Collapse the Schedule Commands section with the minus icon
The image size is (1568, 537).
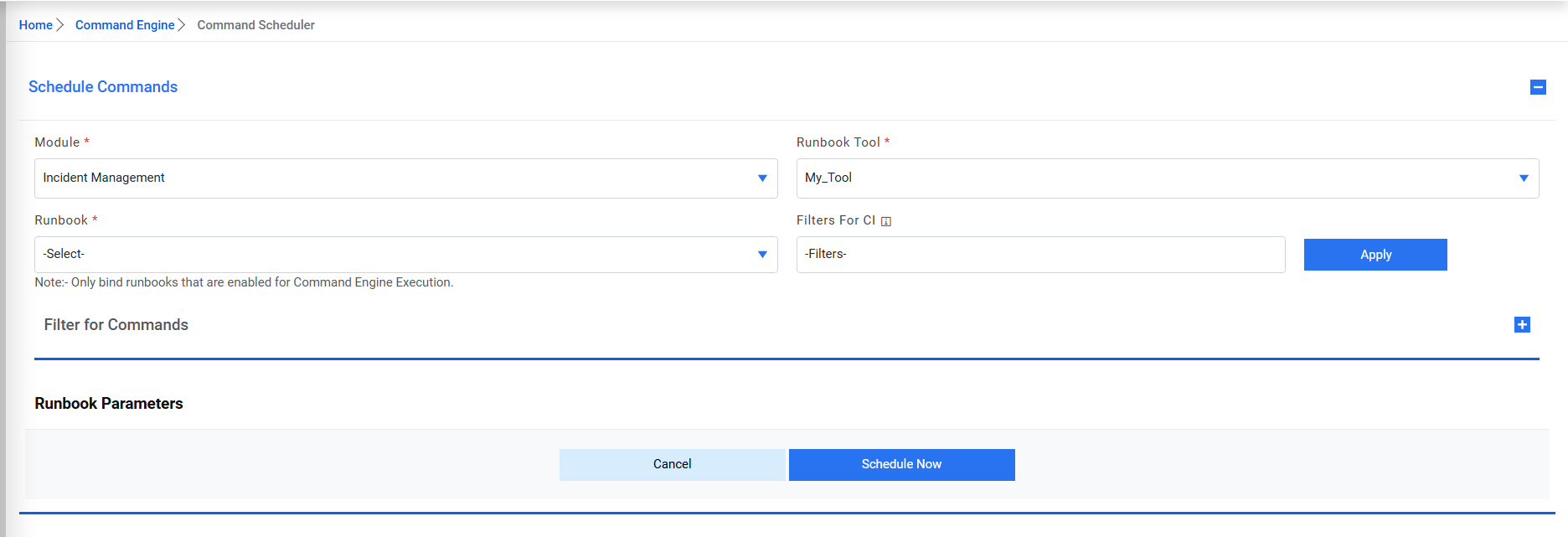1538,87
